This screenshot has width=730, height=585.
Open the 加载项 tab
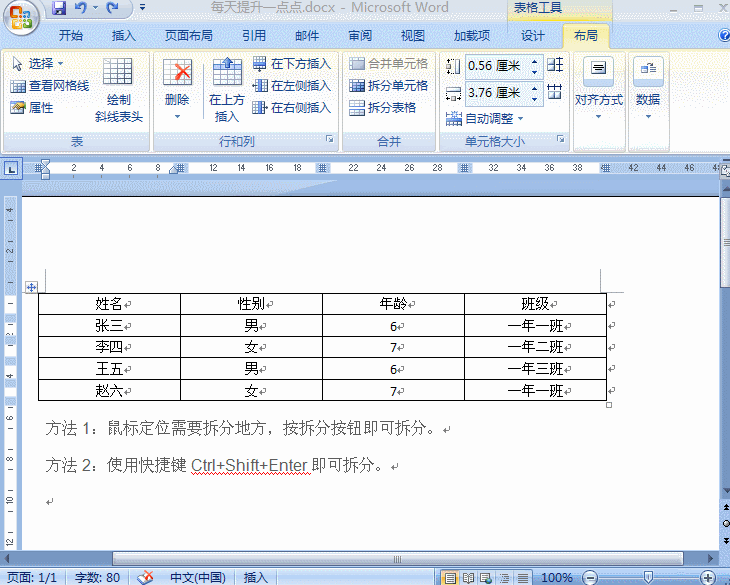[x=472, y=35]
